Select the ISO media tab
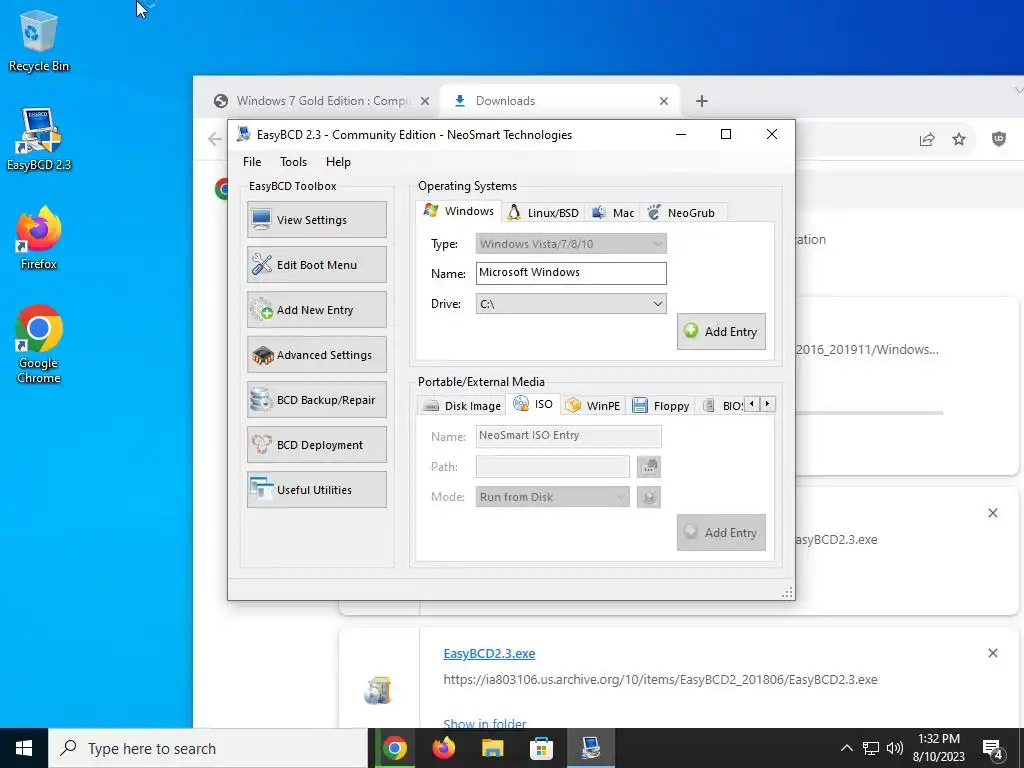The width and height of the screenshot is (1024, 768). [x=534, y=404]
